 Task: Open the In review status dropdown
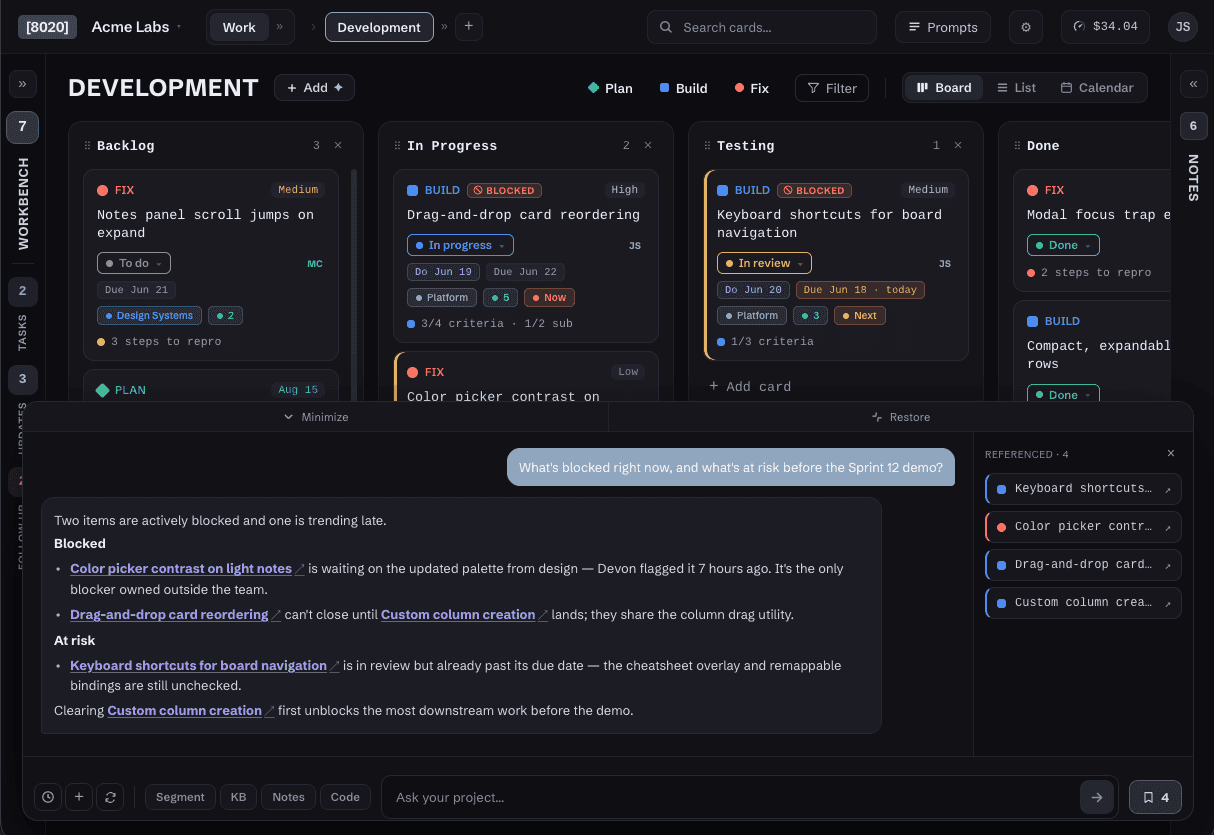click(764, 263)
